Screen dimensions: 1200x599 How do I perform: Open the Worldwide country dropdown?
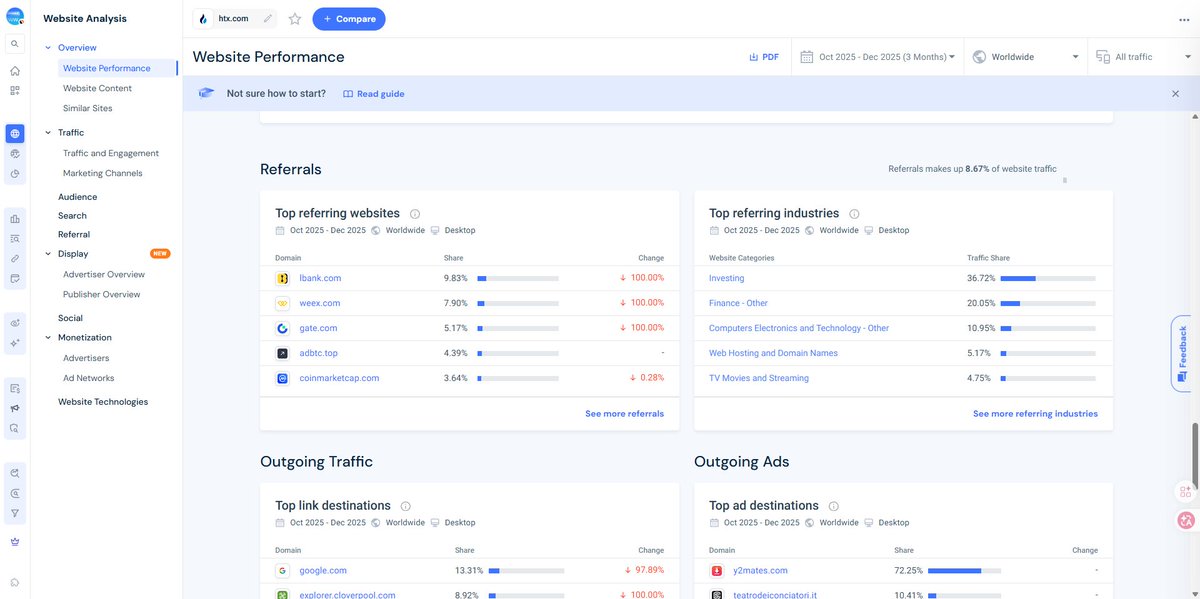pyautogui.click(x=1026, y=57)
